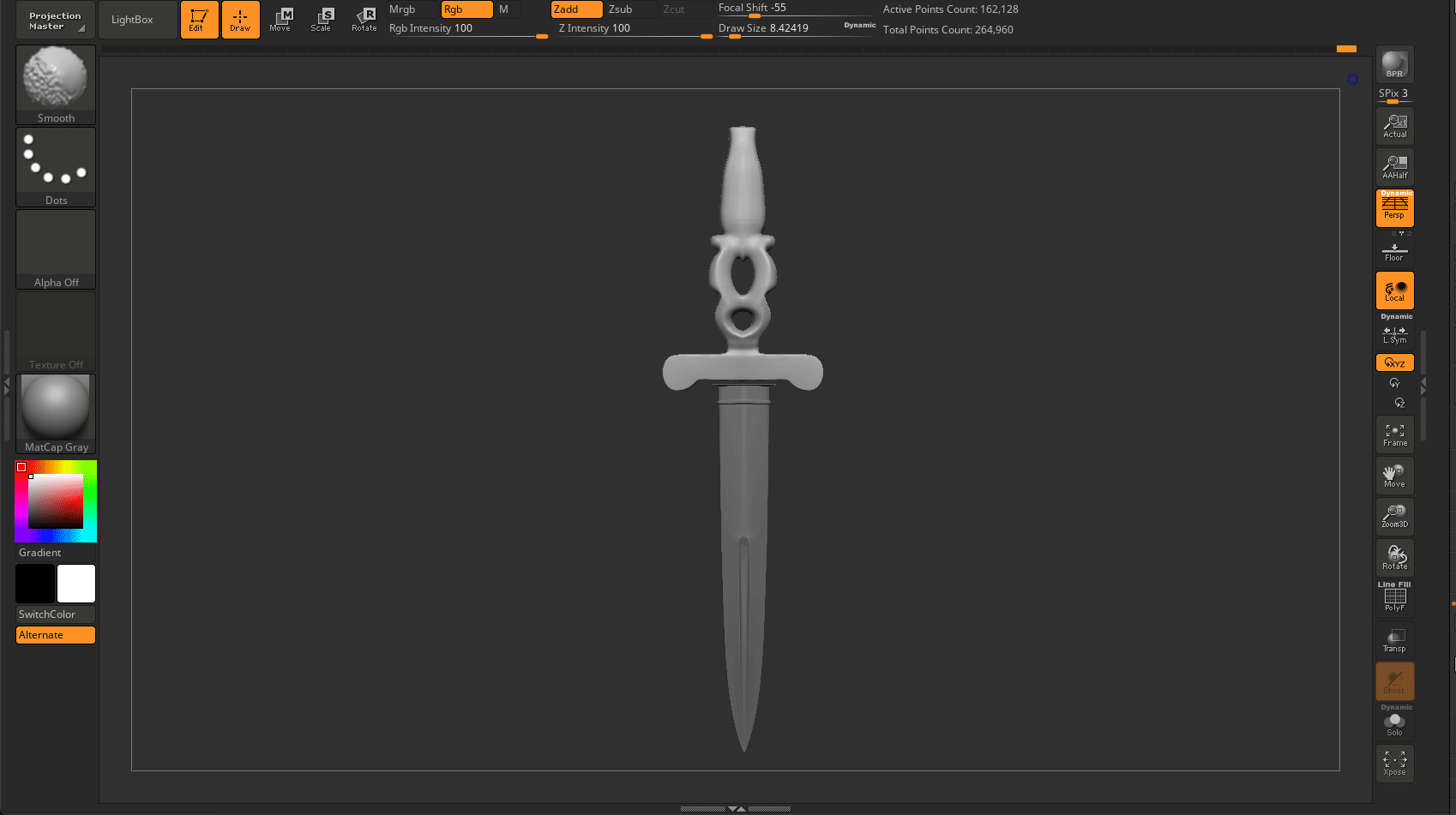Image resolution: width=1456 pixels, height=815 pixels.
Task: Adjust the Rgb Intensity slider
Action: (468, 29)
